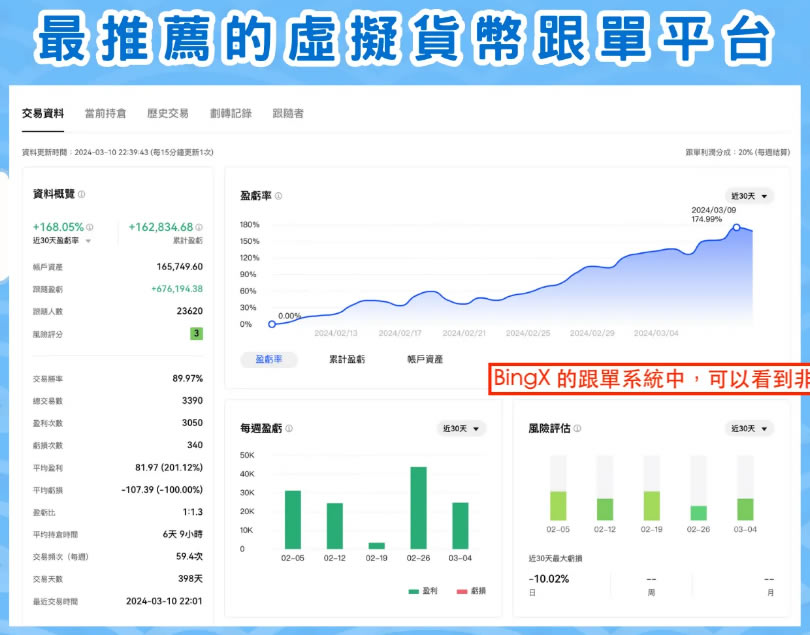Switch to the 歷史交易 tab
810x635 pixels.
pyautogui.click(x=169, y=113)
